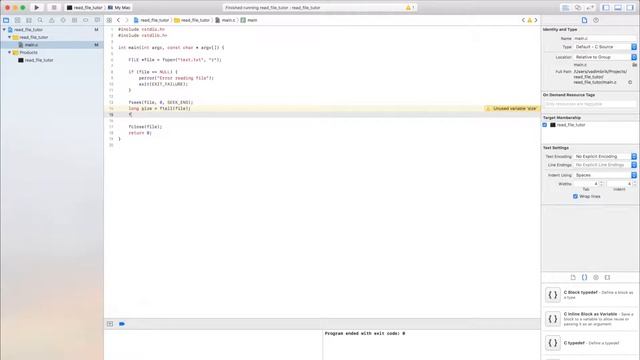Toggle the Navigator pane visibility

[x=606, y=8]
